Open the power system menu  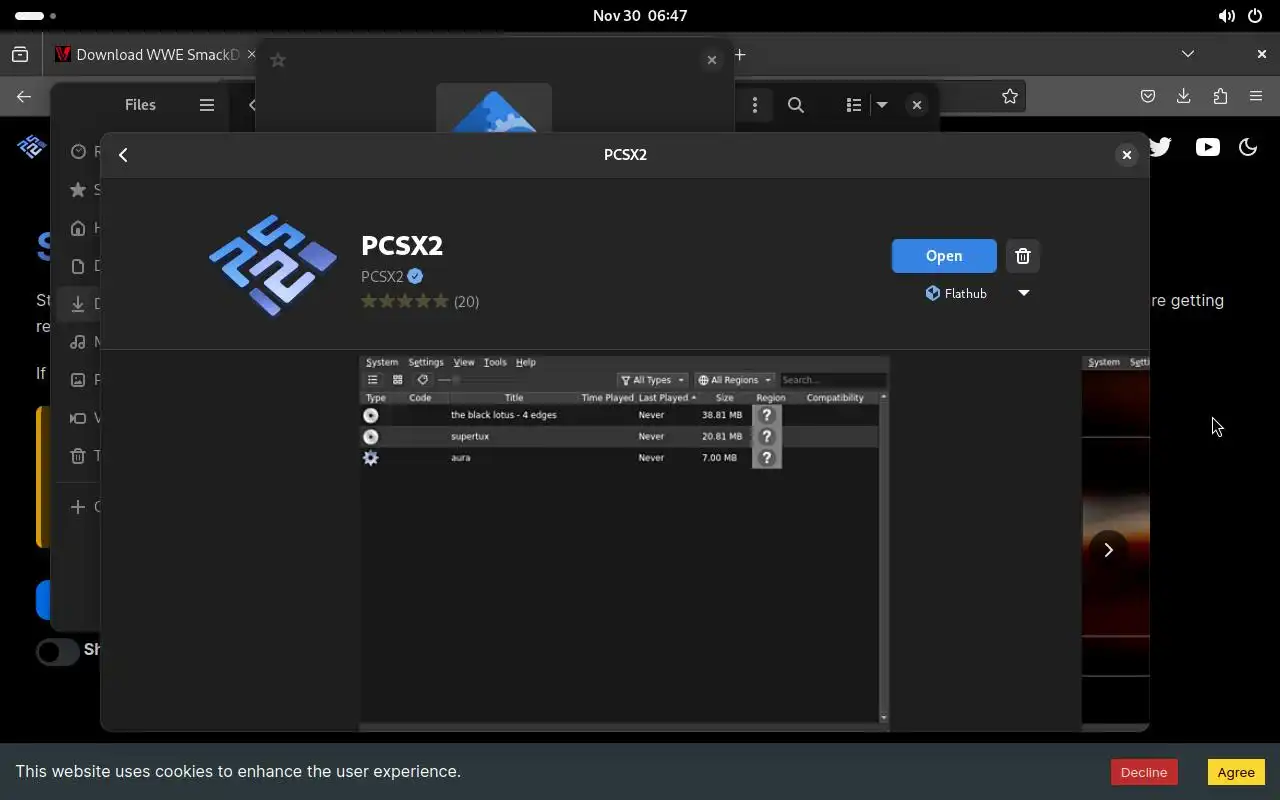[x=1254, y=16]
